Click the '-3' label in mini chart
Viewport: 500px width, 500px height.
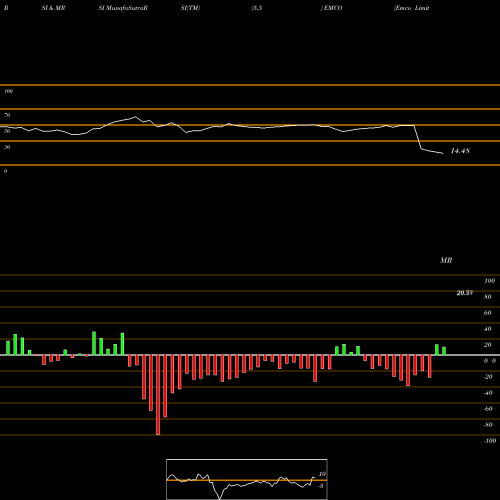pos(320,486)
